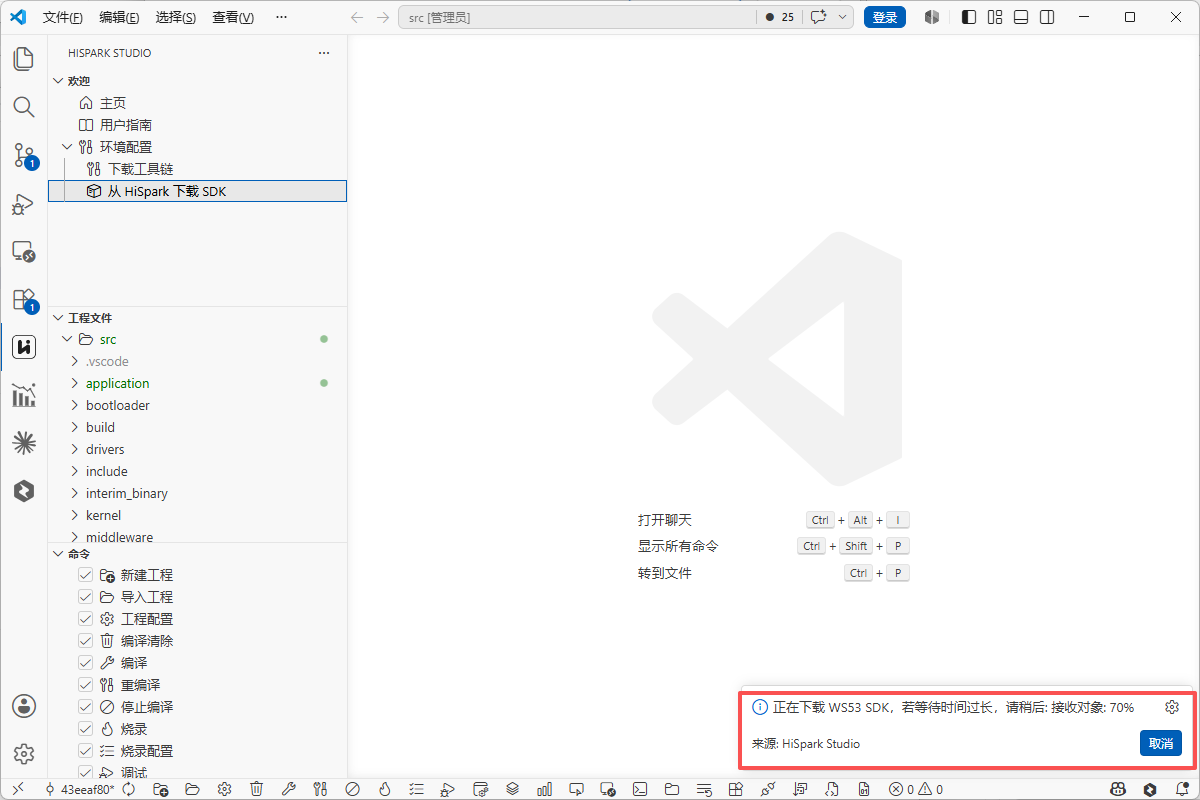1200x800 pixels.
Task: Click the open folder icon after new project in status bar
Action: 192,789
